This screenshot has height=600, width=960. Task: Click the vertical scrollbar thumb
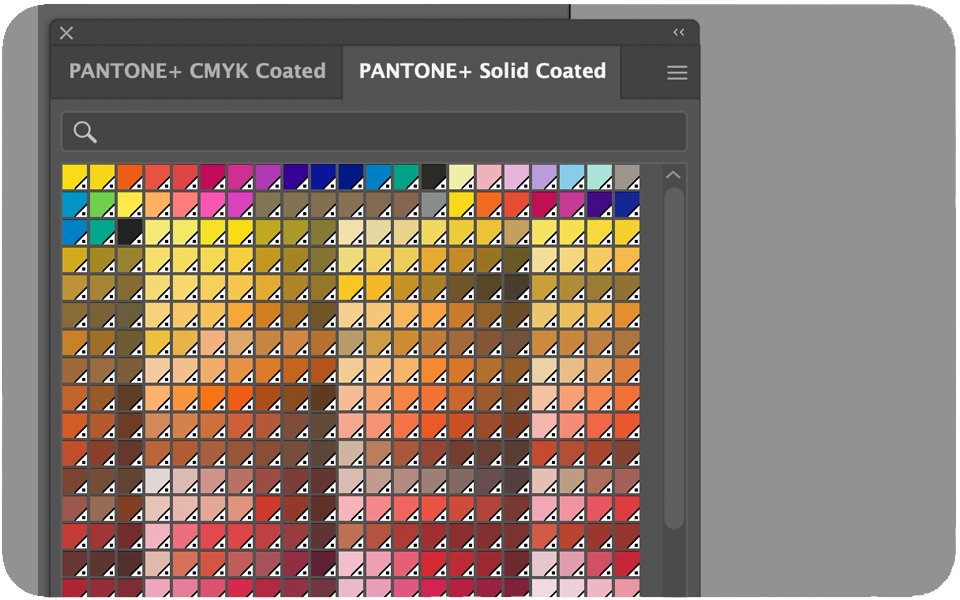coord(673,359)
